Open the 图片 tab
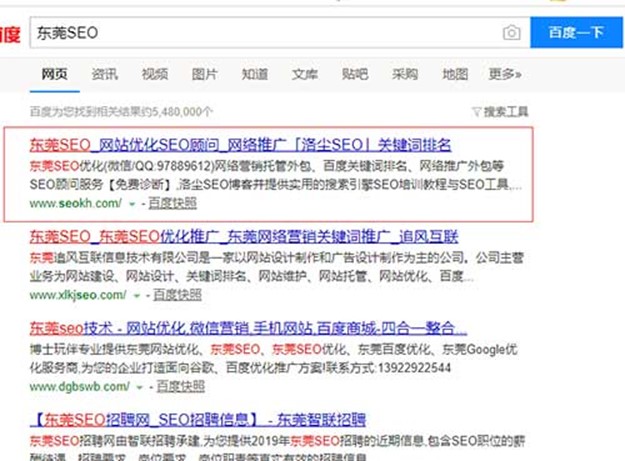The image size is (625, 461). pyautogui.click(x=205, y=74)
